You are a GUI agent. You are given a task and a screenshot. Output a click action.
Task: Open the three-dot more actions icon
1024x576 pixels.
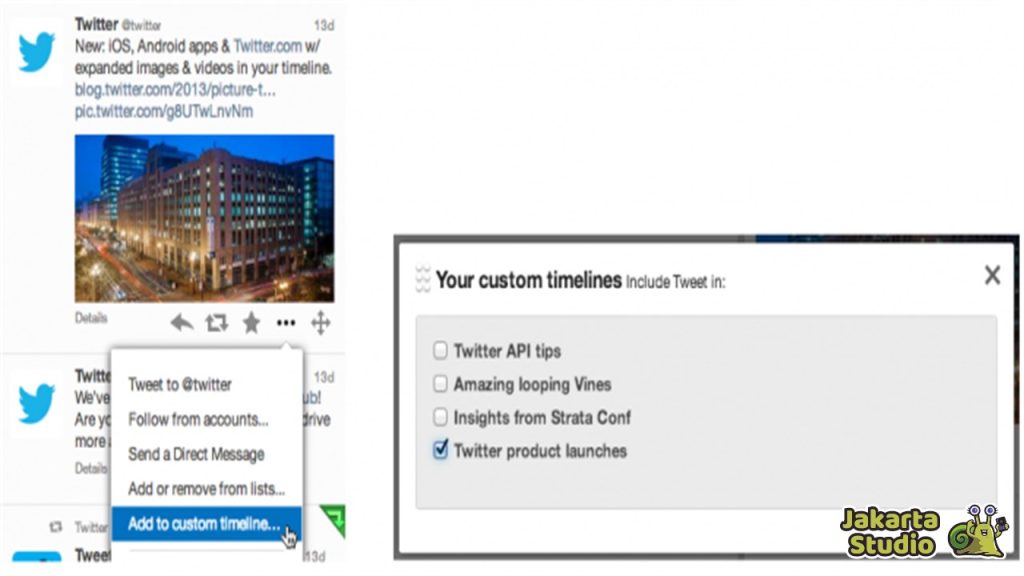point(285,323)
